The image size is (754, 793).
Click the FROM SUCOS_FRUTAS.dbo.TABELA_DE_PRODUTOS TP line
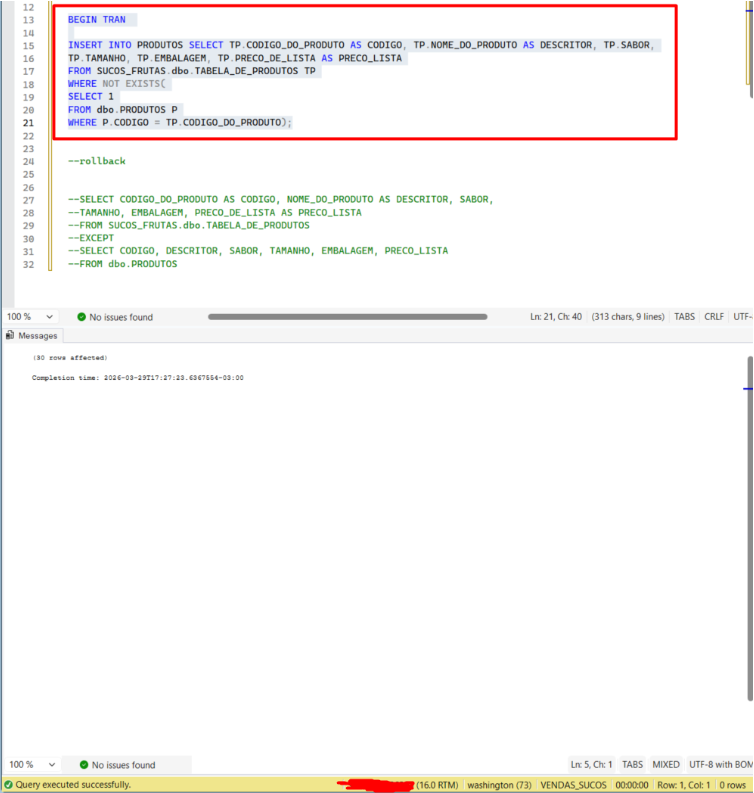[x=192, y=71]
